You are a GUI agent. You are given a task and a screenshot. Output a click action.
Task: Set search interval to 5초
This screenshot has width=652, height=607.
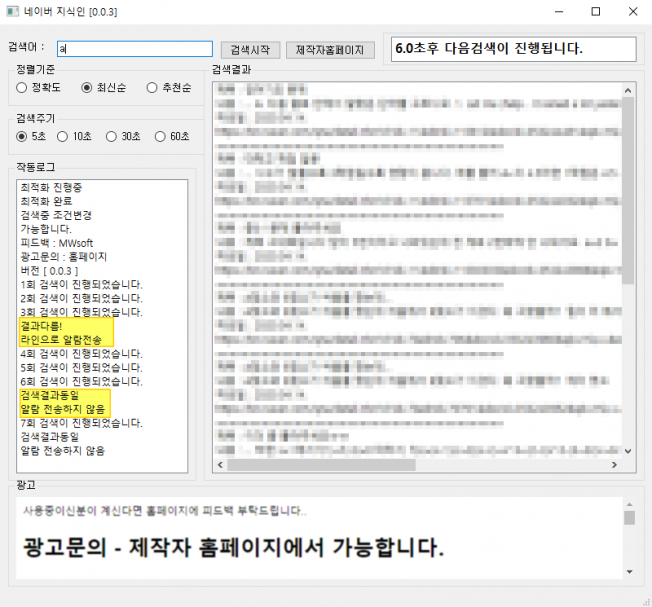tap(22, 136)
